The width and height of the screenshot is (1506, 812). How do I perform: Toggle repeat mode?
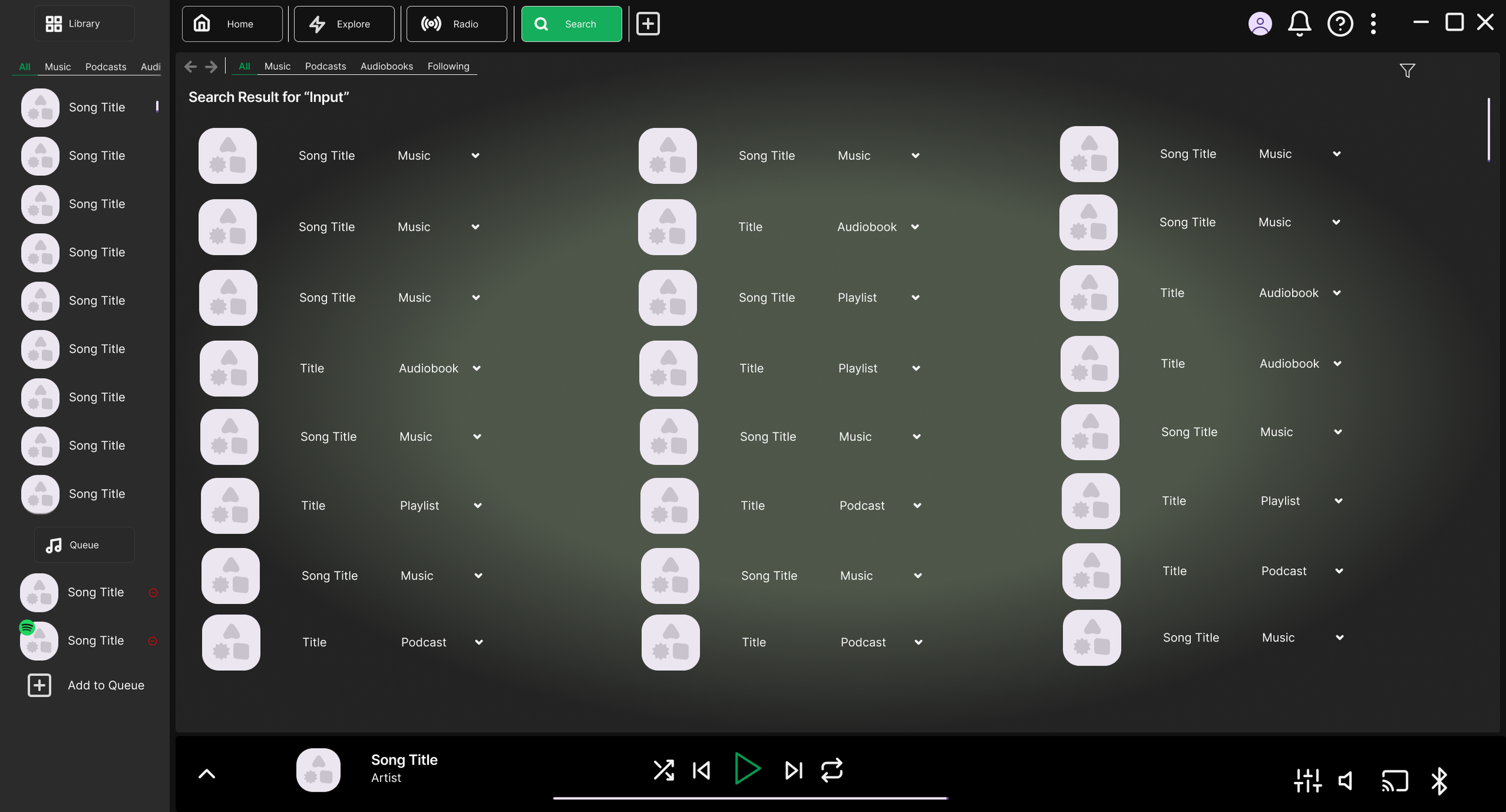[x=831, y=770]
